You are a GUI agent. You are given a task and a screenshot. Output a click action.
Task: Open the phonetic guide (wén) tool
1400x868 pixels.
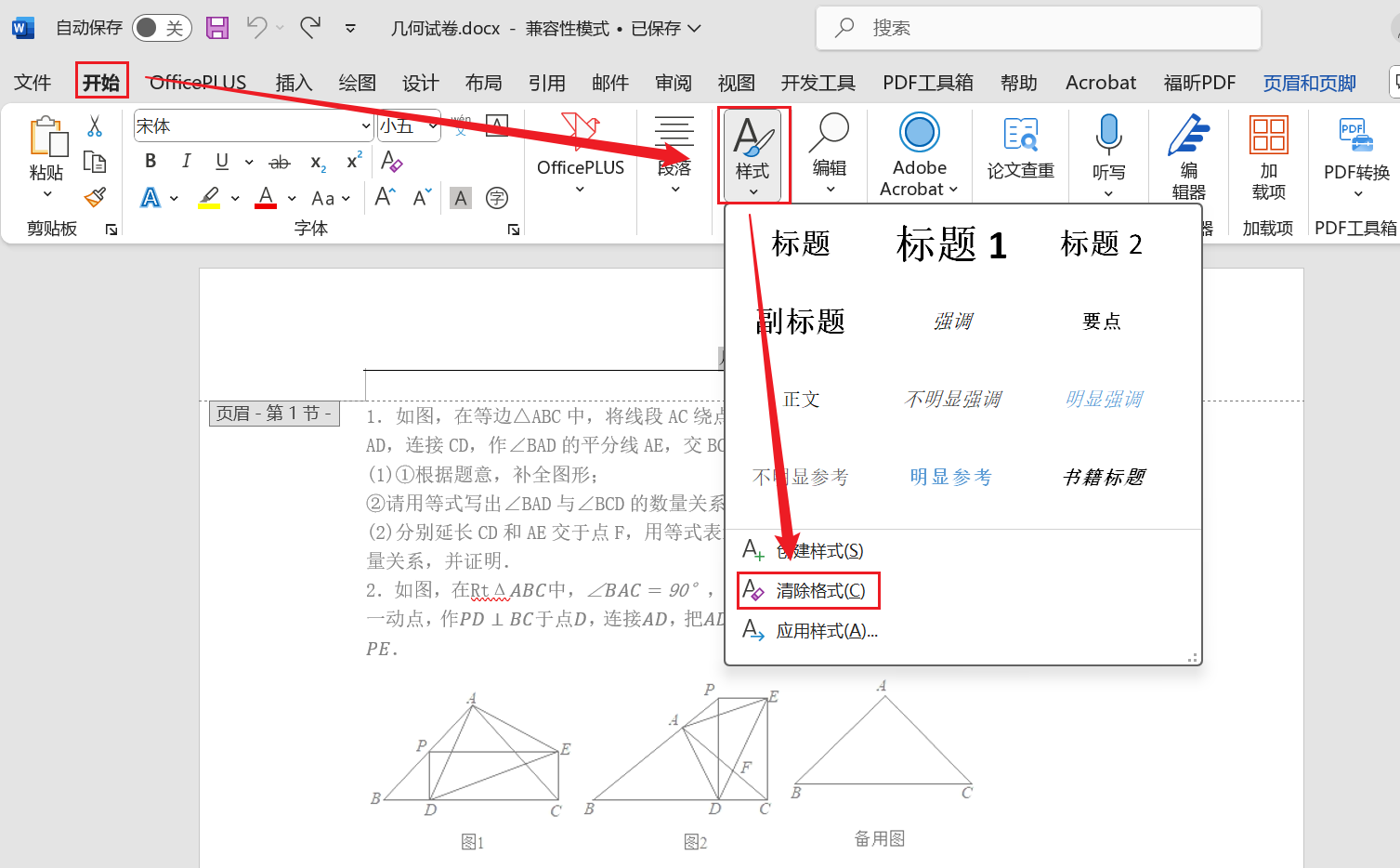461,126
